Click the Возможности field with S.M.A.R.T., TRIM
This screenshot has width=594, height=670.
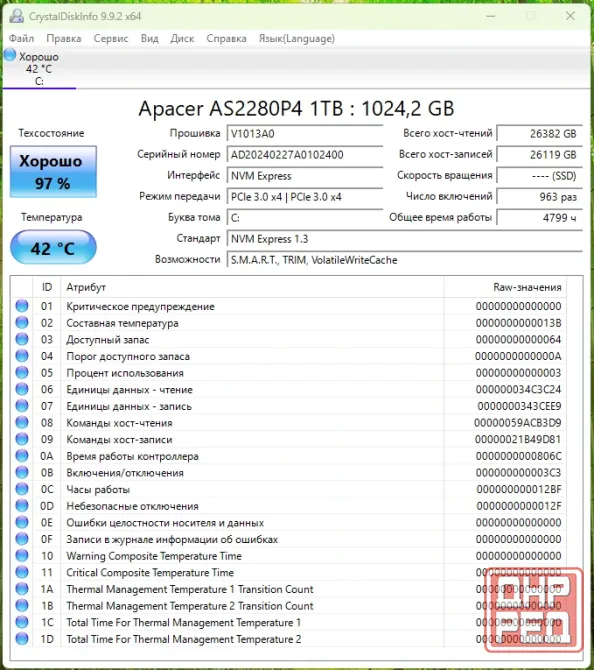[404, 260]
